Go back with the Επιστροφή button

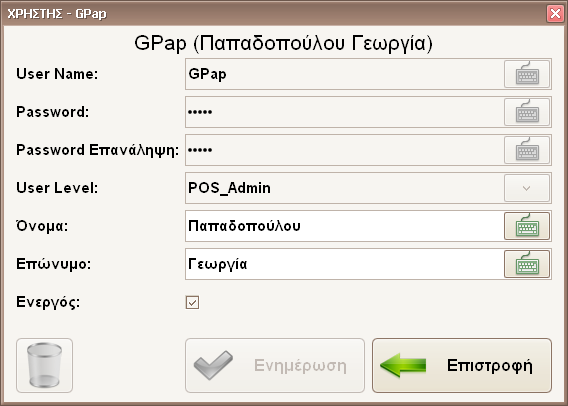(x=462, y=365)
